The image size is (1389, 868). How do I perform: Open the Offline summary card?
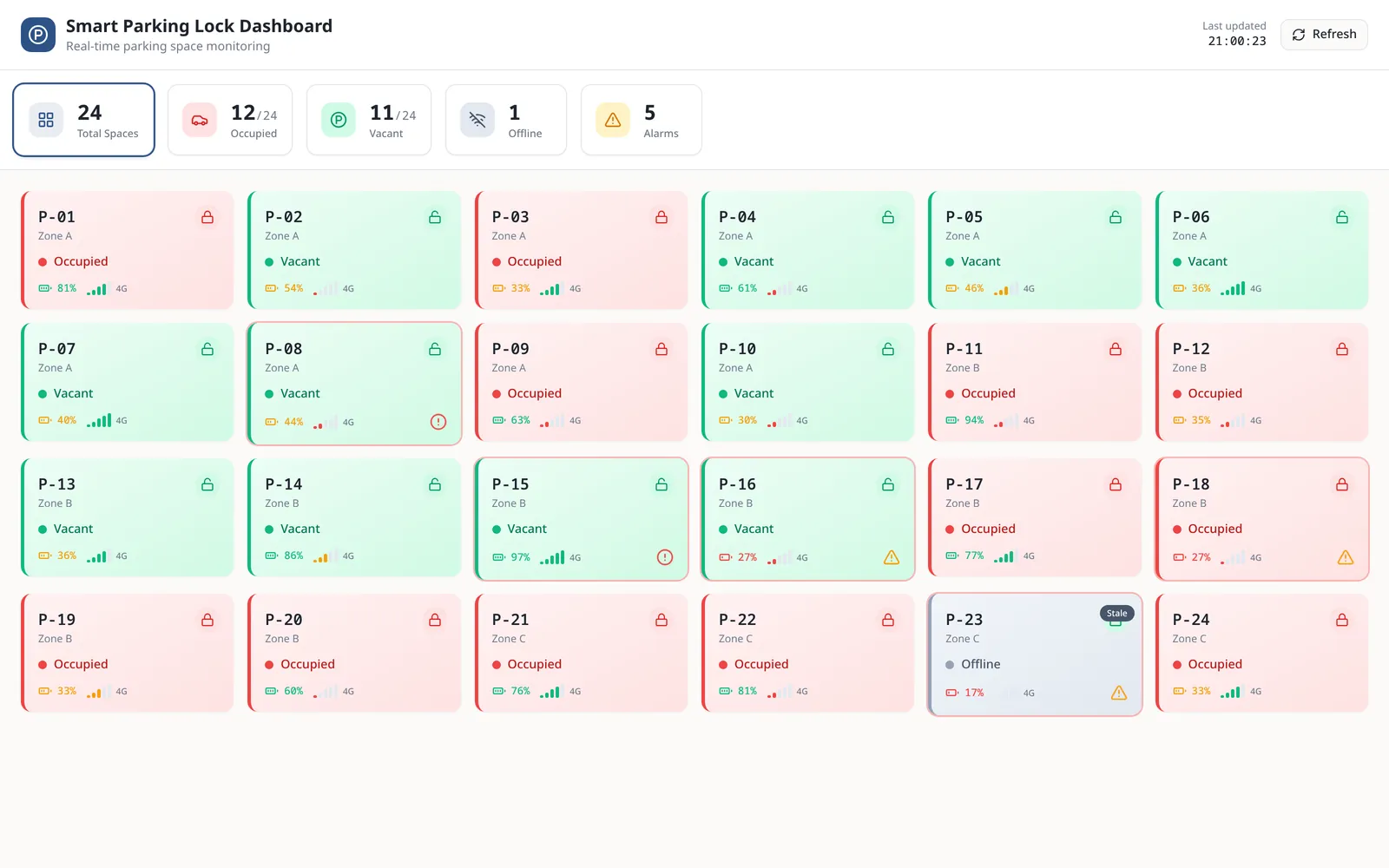[x=506, y=120]
